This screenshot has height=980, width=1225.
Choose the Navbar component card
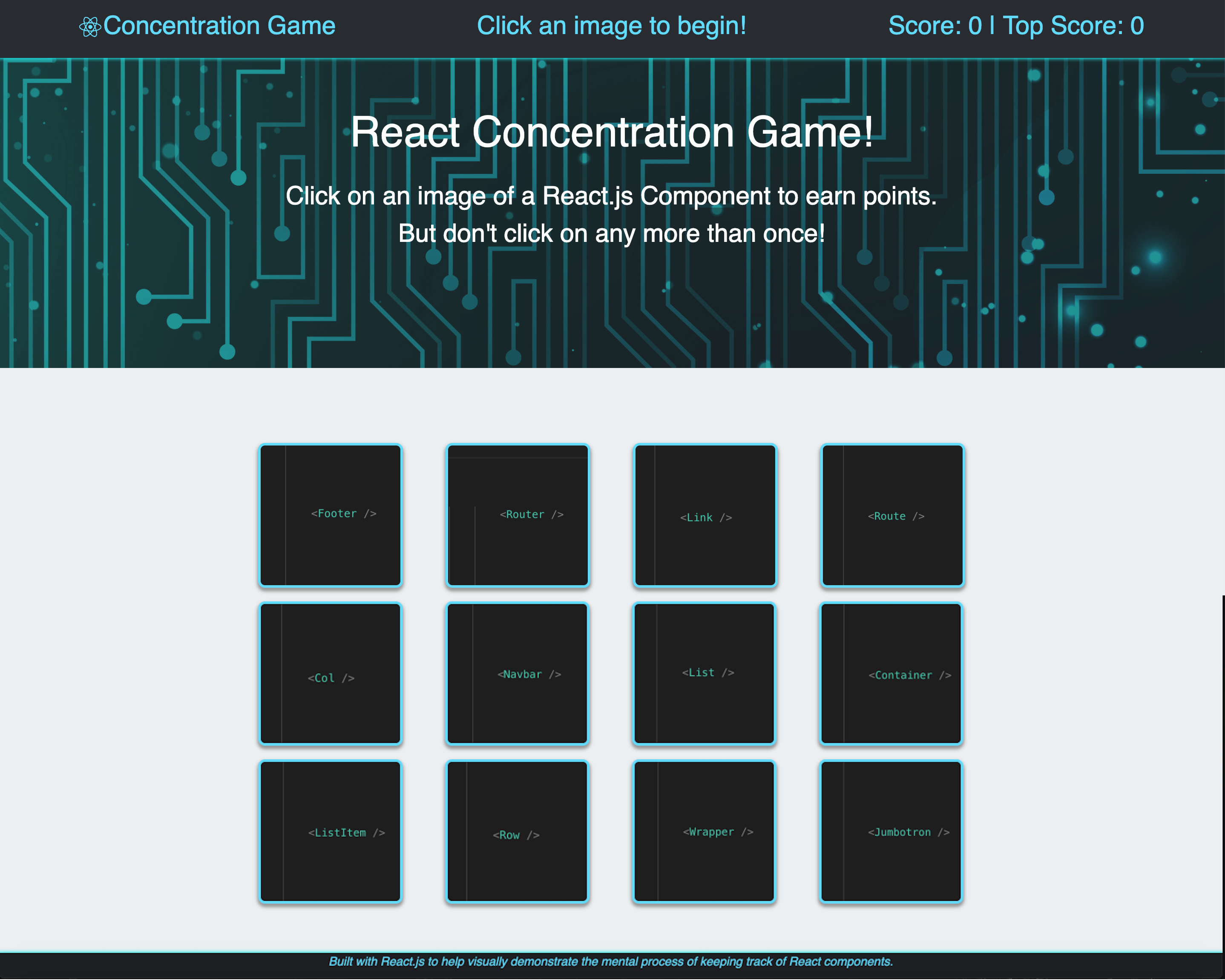point(518,674)
